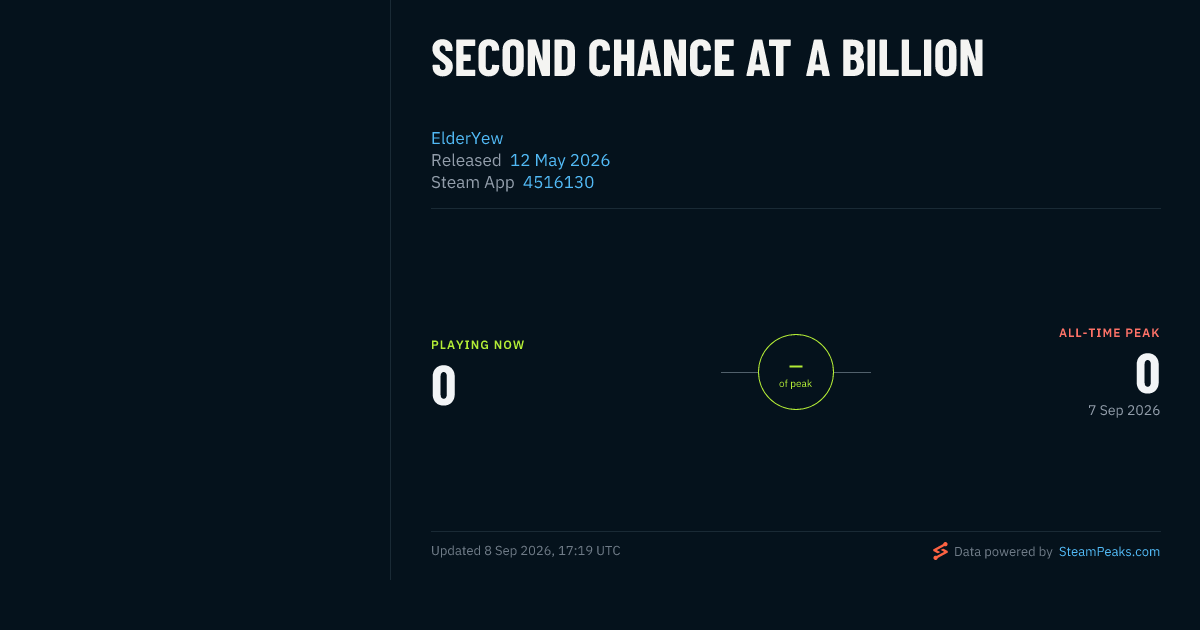This screenshot has height=630, width=1200.
Task: Click the Playing Now label
Action: coord(478,345)
